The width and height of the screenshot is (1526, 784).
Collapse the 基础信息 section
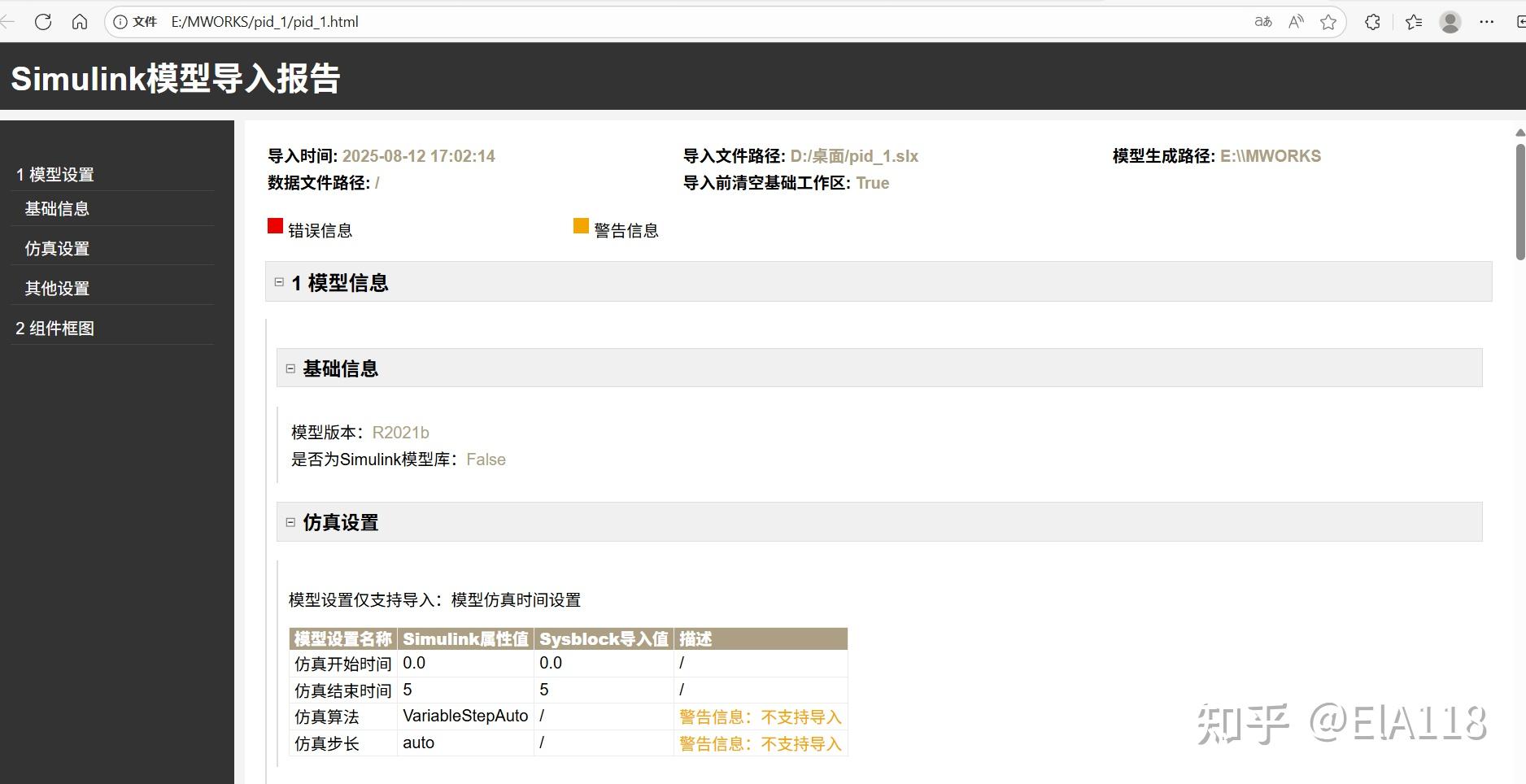(290, 368)
